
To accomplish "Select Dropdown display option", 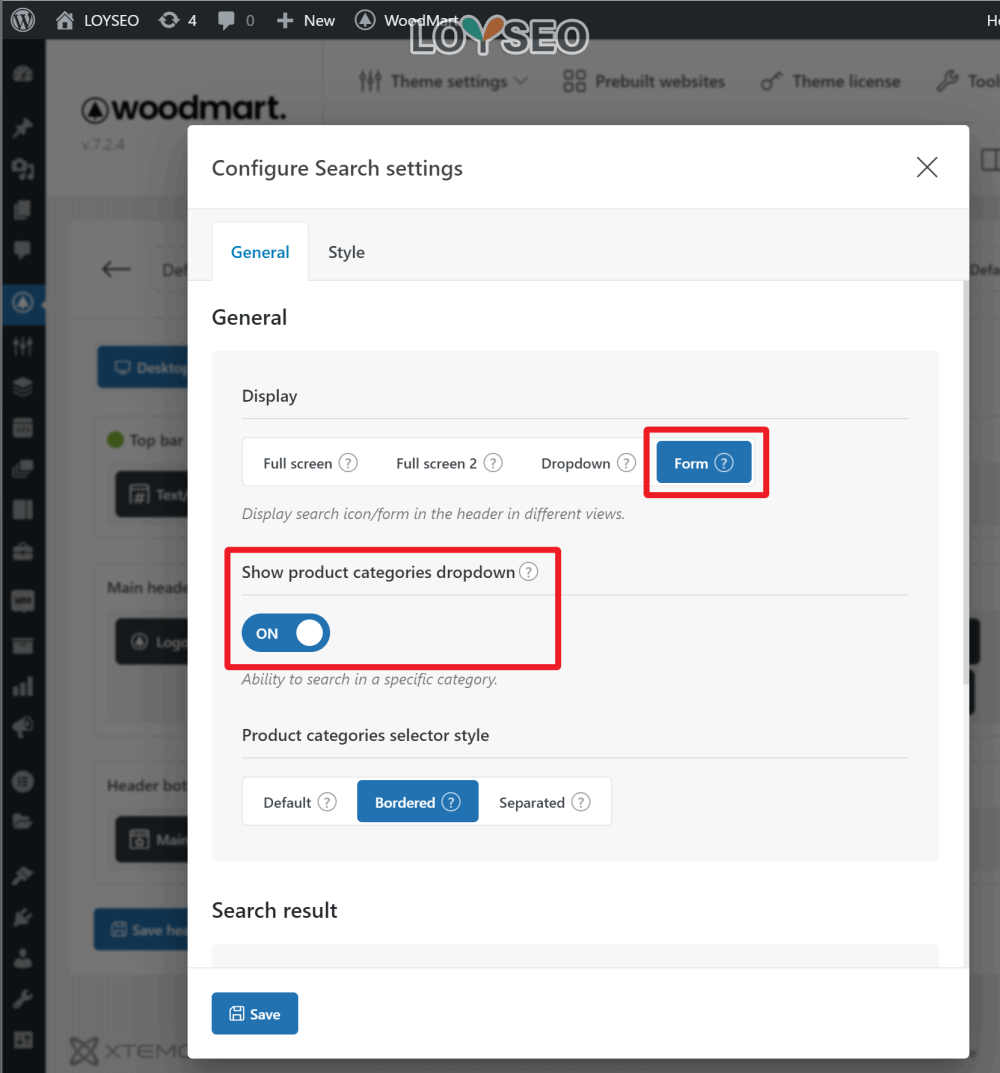I will click(587, 463).
